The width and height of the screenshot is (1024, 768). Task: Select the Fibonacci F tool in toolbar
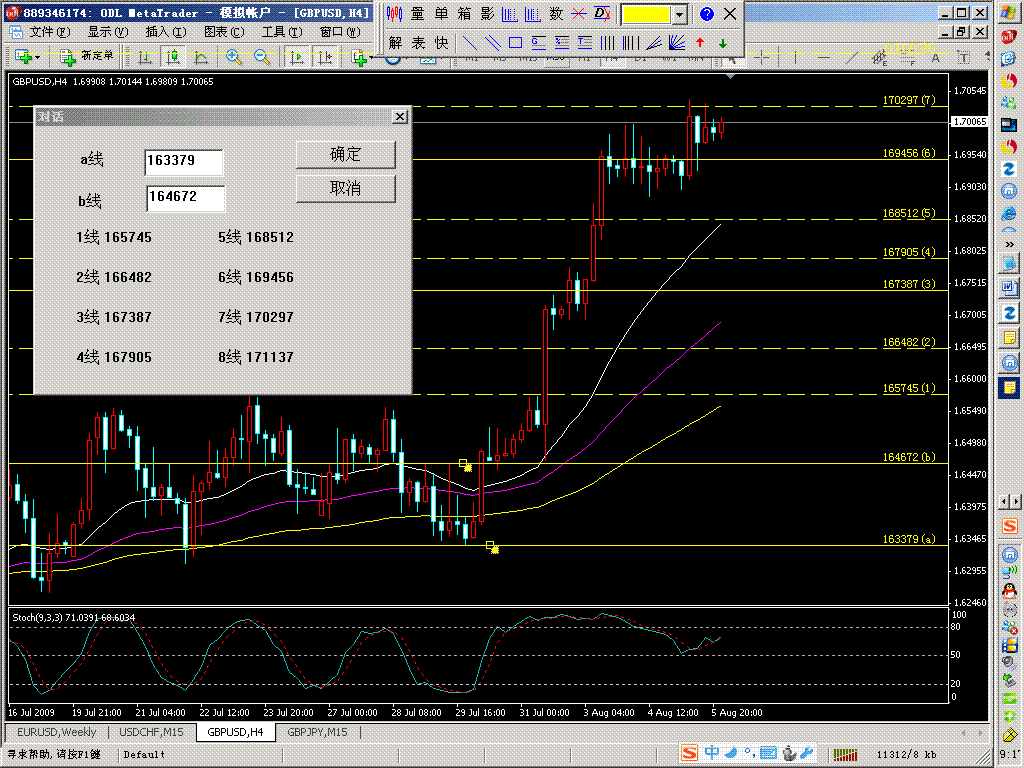click(908, 57)
